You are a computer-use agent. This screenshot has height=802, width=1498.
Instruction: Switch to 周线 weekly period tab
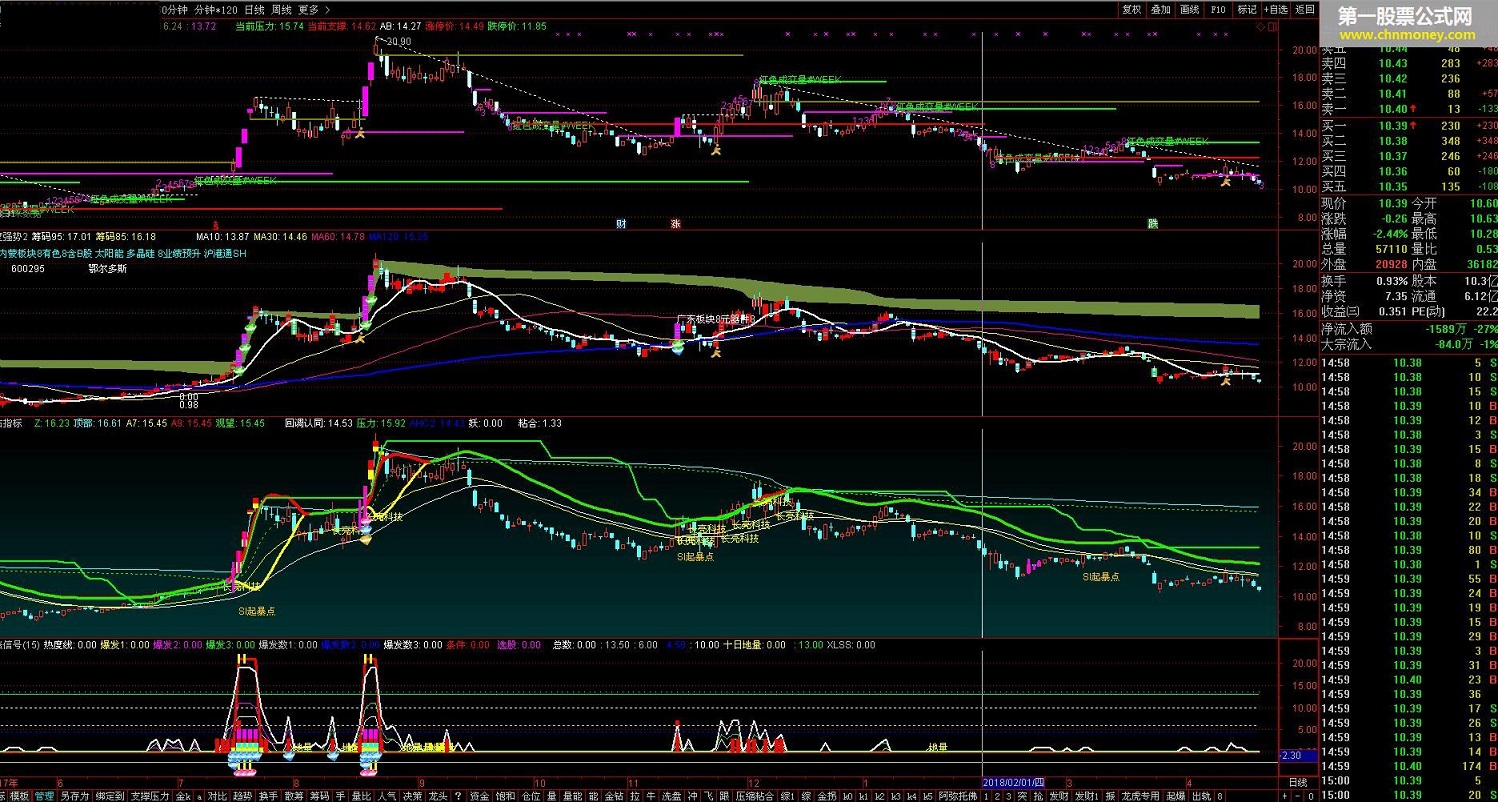tap(281, 9)
